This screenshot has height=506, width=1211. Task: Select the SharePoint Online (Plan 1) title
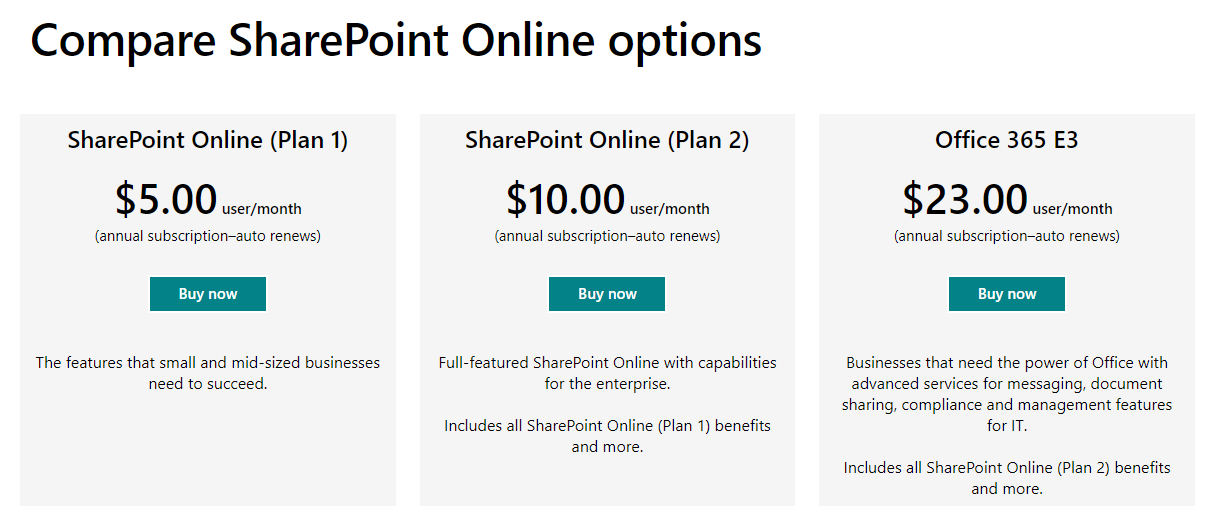pos(208,140)
